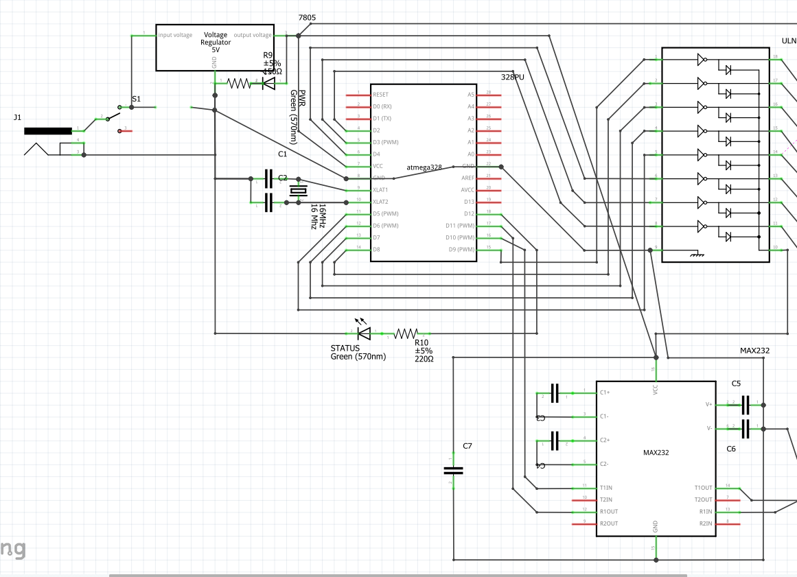Click the A0 pin label
The width and height of the screenshot is (797, 577).
(471, 154)
